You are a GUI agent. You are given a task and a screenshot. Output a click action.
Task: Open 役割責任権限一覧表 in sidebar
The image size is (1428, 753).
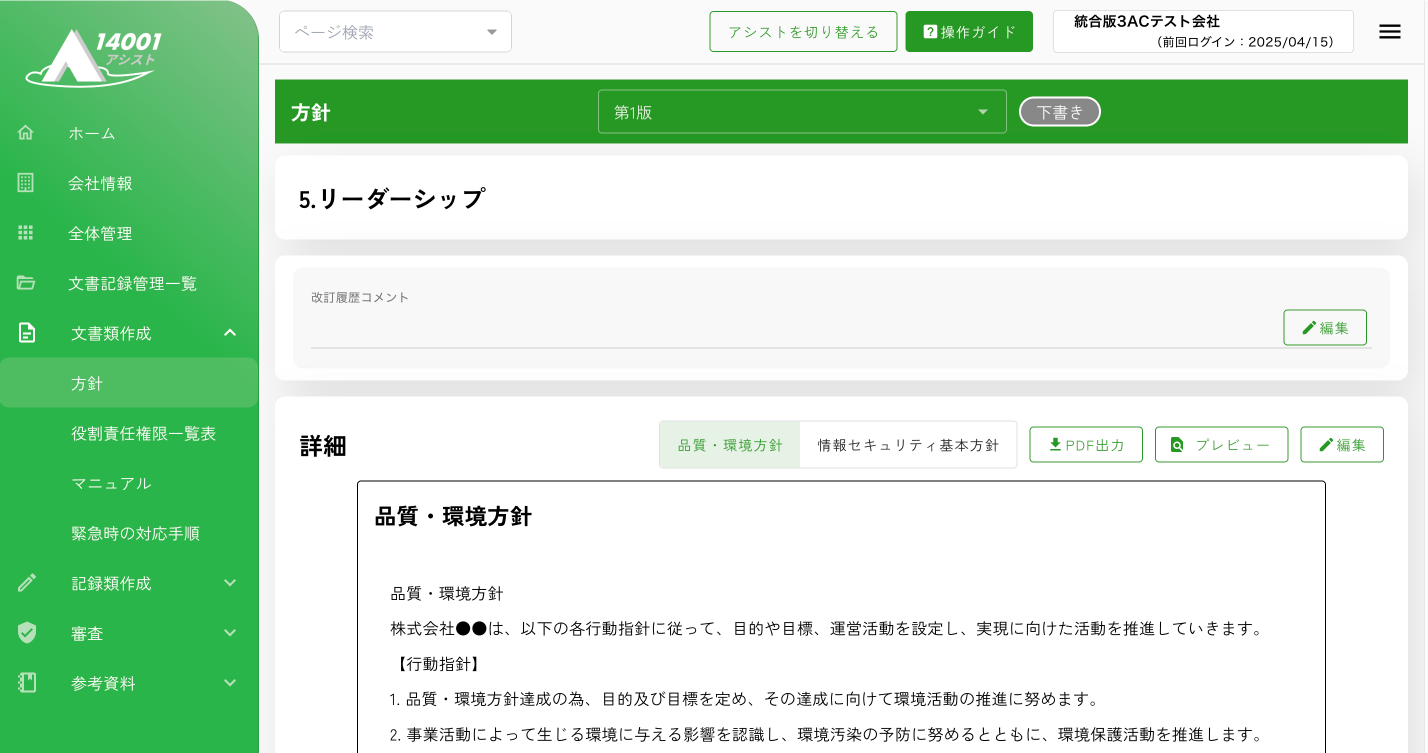pos(143,433)
